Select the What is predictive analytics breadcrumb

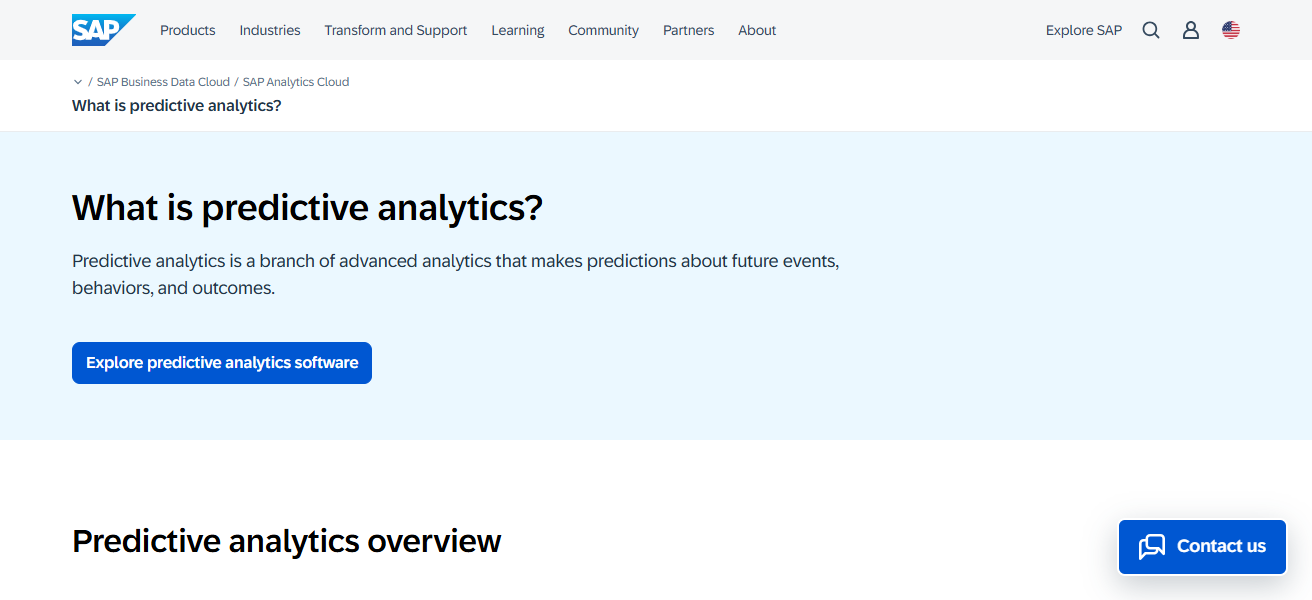coord(175,105)
